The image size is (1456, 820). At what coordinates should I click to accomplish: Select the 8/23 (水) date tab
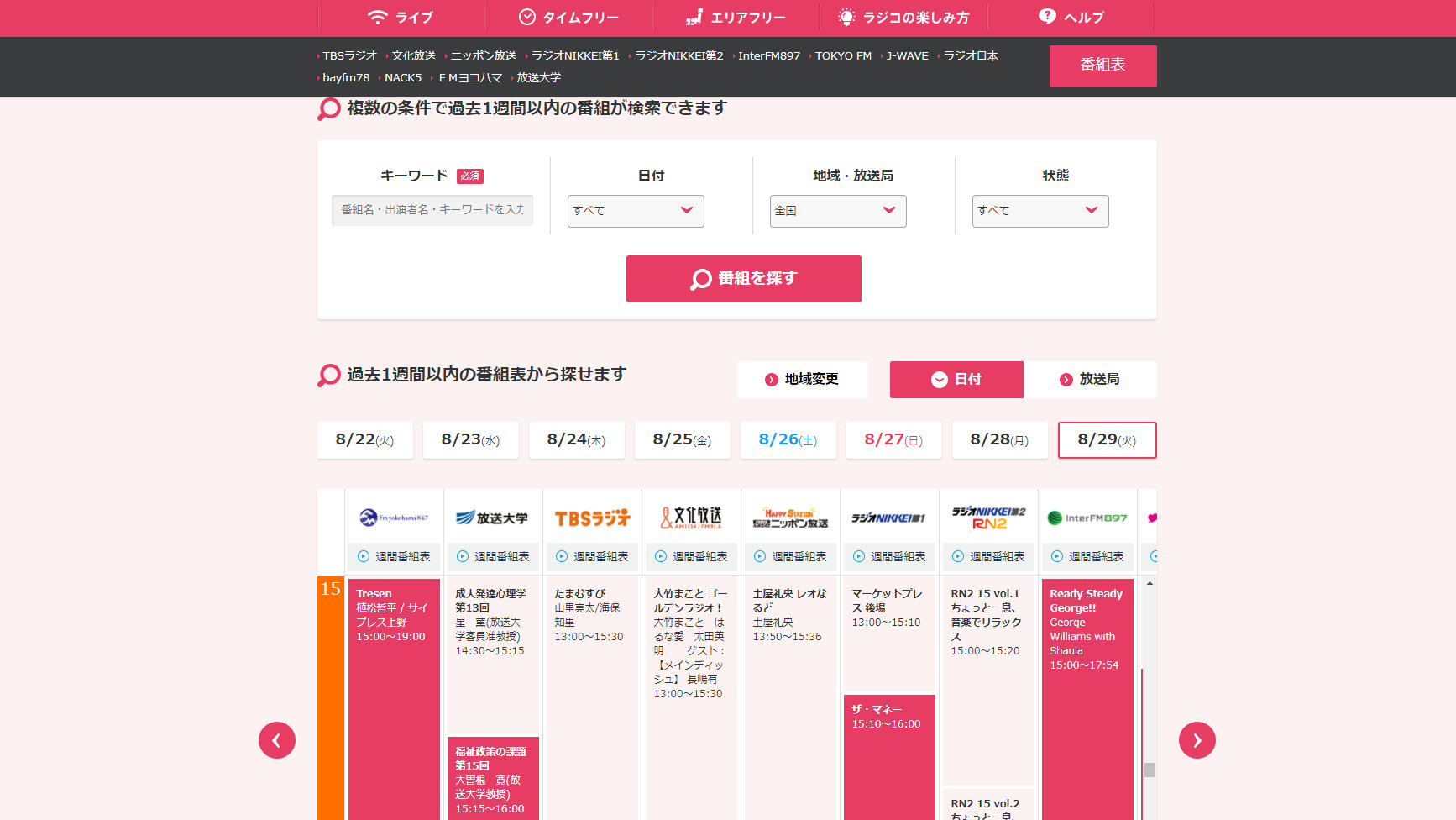[x=471, y=440]
